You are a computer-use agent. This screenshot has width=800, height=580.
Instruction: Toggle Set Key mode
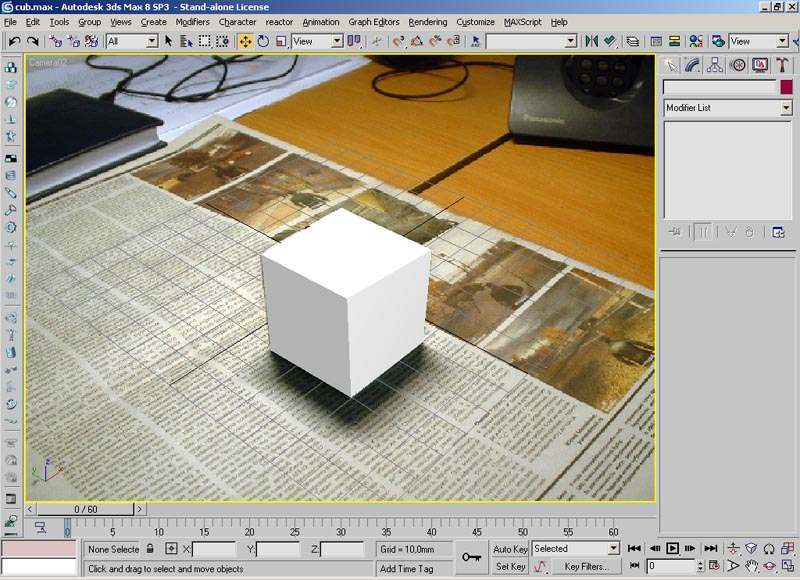pyautogui.click(x=510, y=566)
